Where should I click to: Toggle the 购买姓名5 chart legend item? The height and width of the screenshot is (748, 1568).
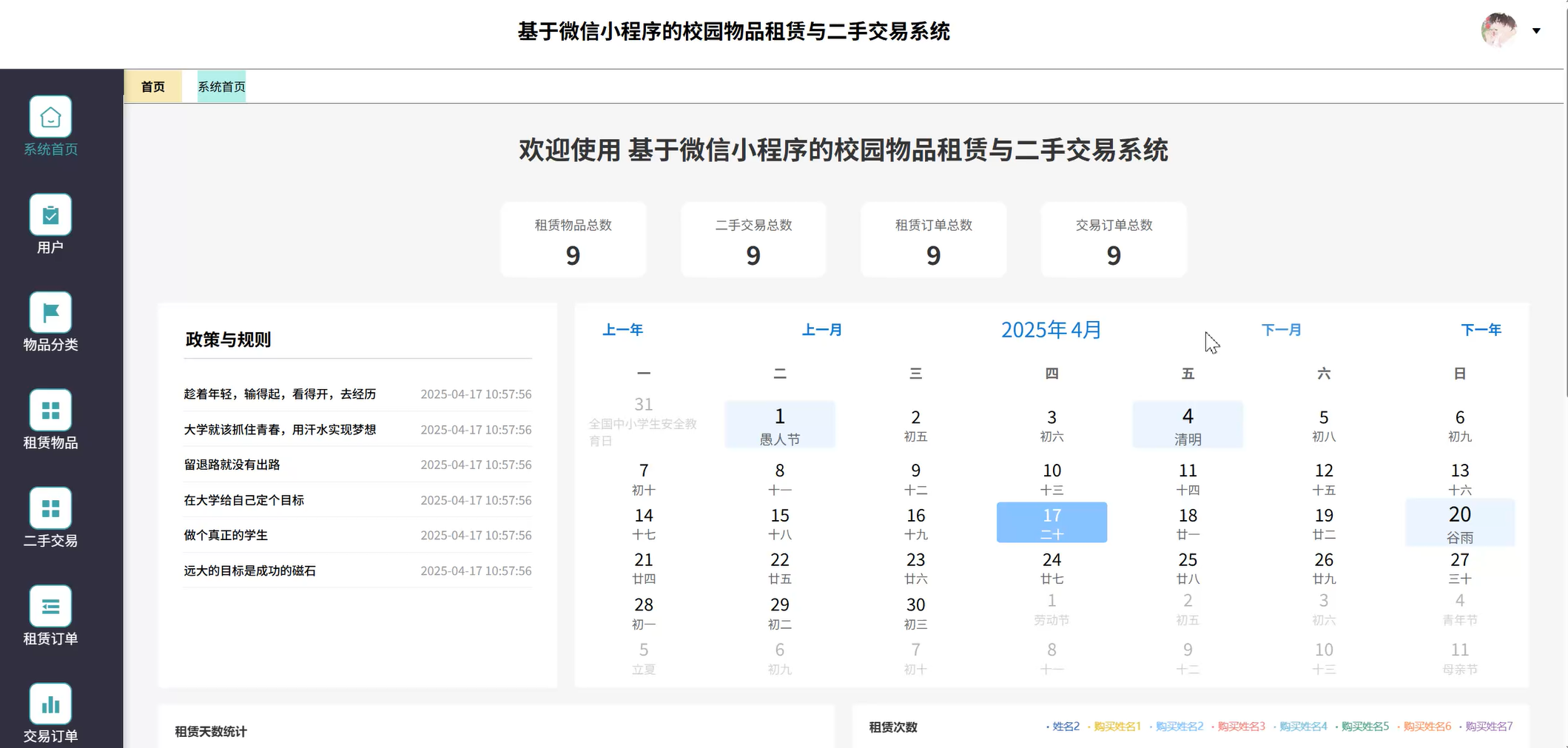pos(1362,727)
